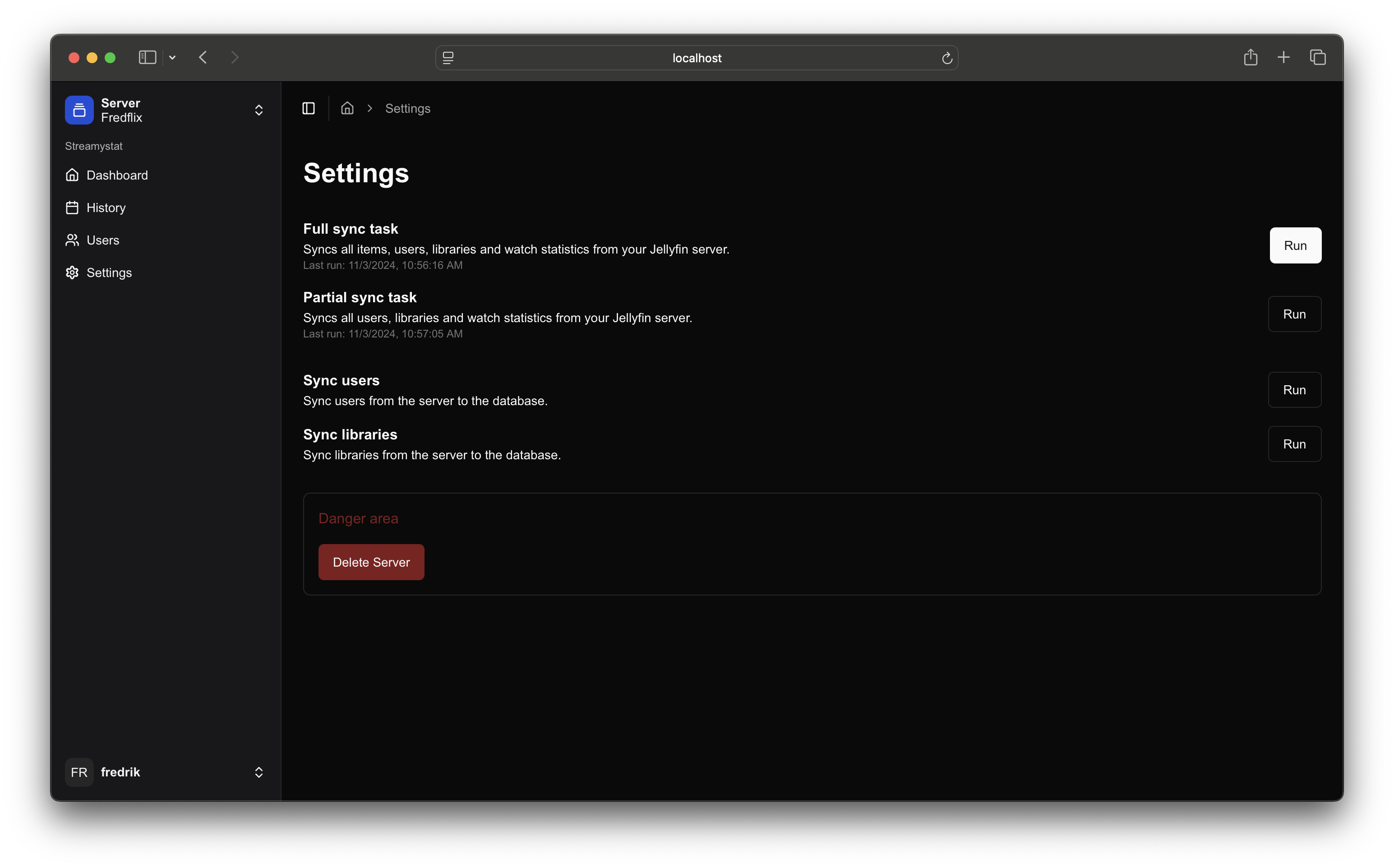Click the Settings gear icon
The width and height of the screenshot is (1394, 868).
[72, 272]
